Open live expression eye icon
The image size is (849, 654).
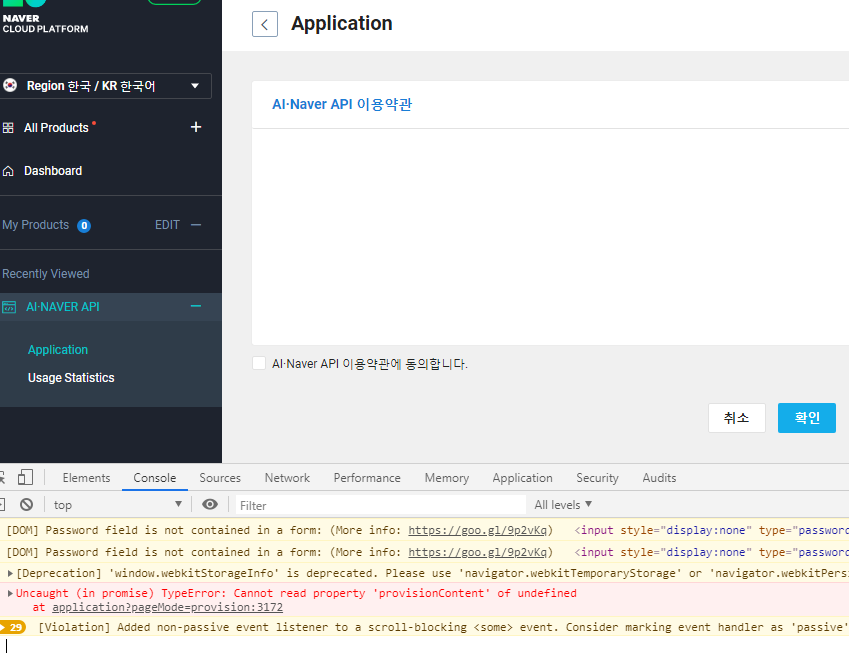pyautogui.click(x=210, y=505)
